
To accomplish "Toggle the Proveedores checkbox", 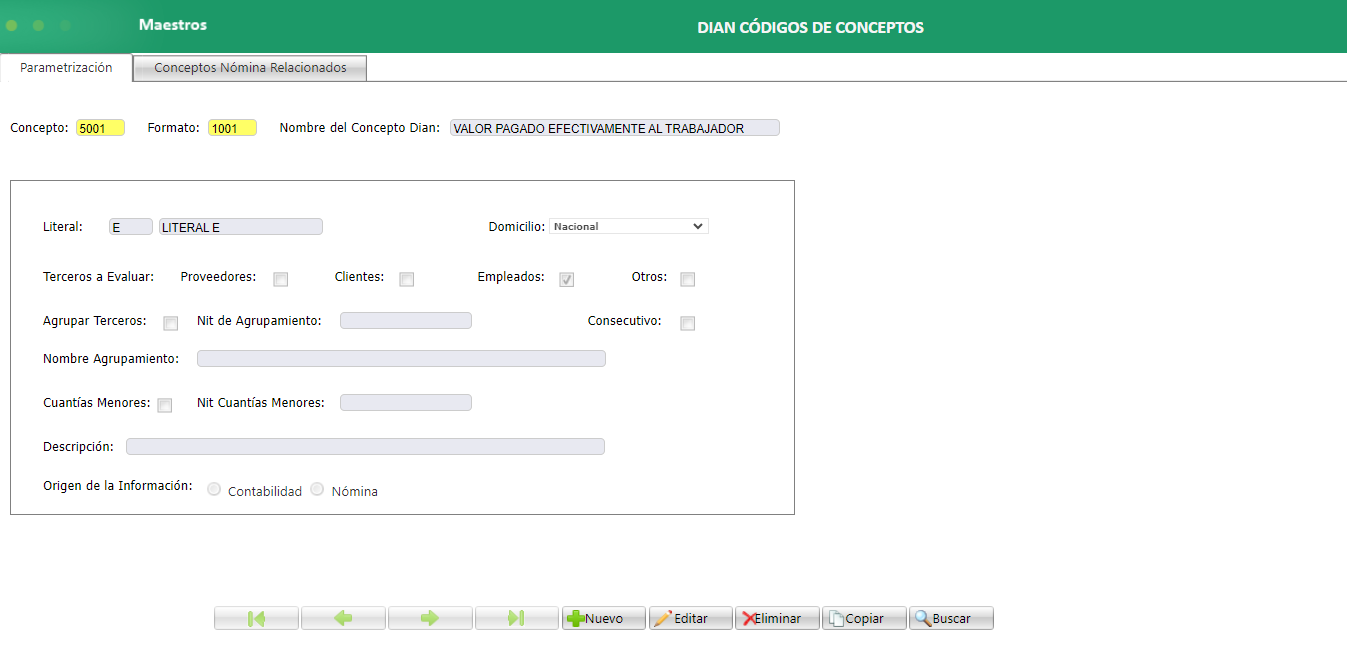I will click(x=281, y=279).
